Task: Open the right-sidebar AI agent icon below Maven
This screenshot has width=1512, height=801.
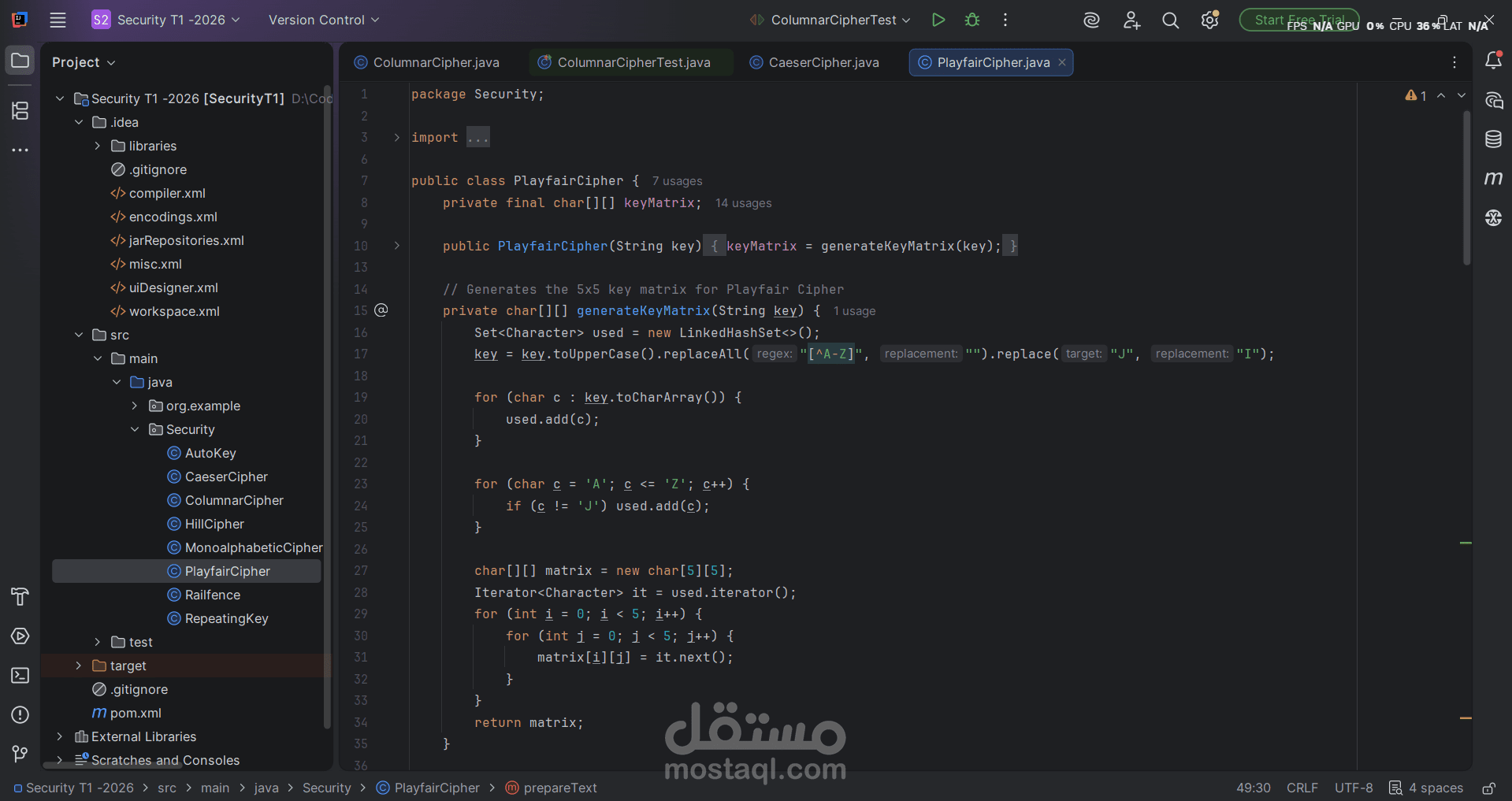Action: tap(1493, 218)
